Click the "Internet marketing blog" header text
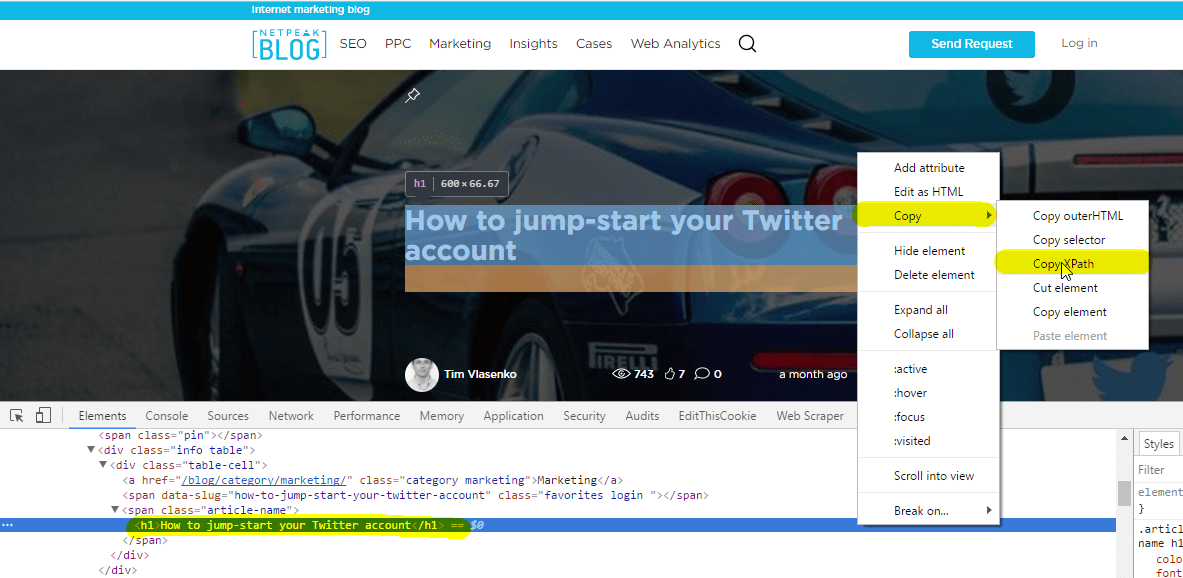The width and height of the screenshot is (1183, 578). [x=311, y=10]
